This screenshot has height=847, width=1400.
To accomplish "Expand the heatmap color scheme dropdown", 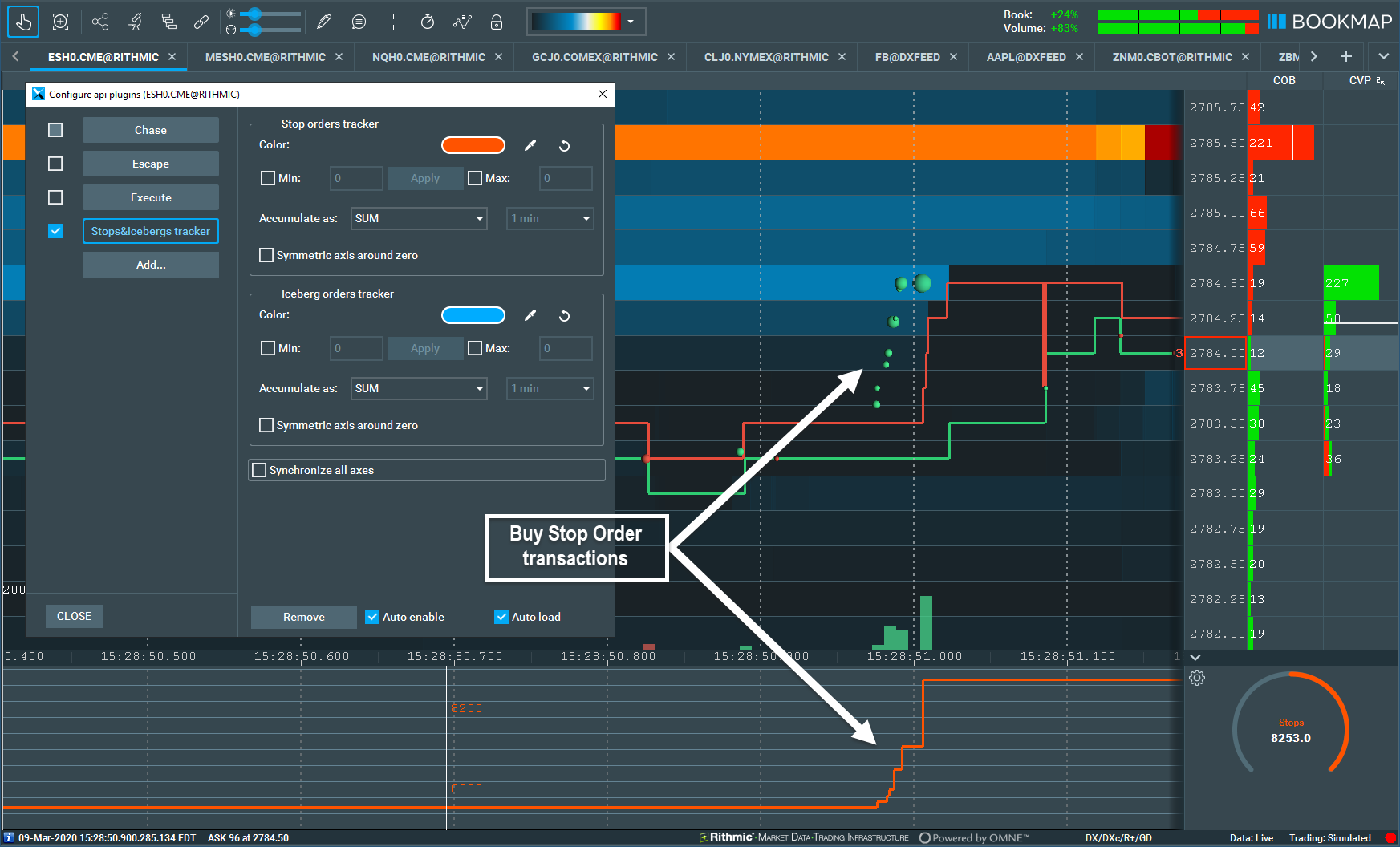I will click(x=631, y=22).
